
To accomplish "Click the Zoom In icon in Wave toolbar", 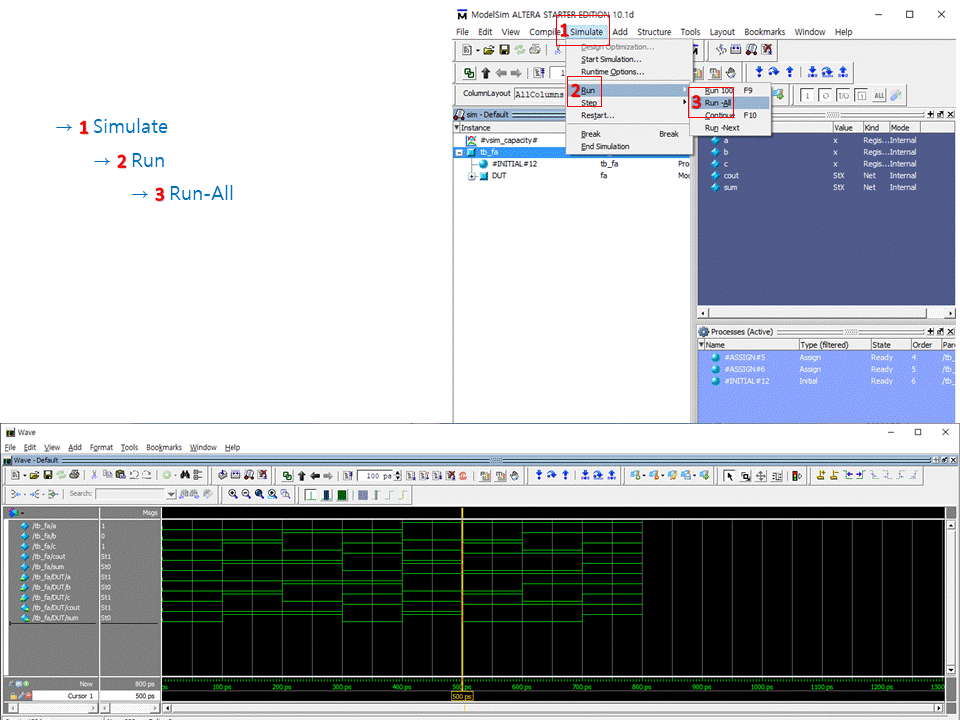I will [x=233, y=493].
